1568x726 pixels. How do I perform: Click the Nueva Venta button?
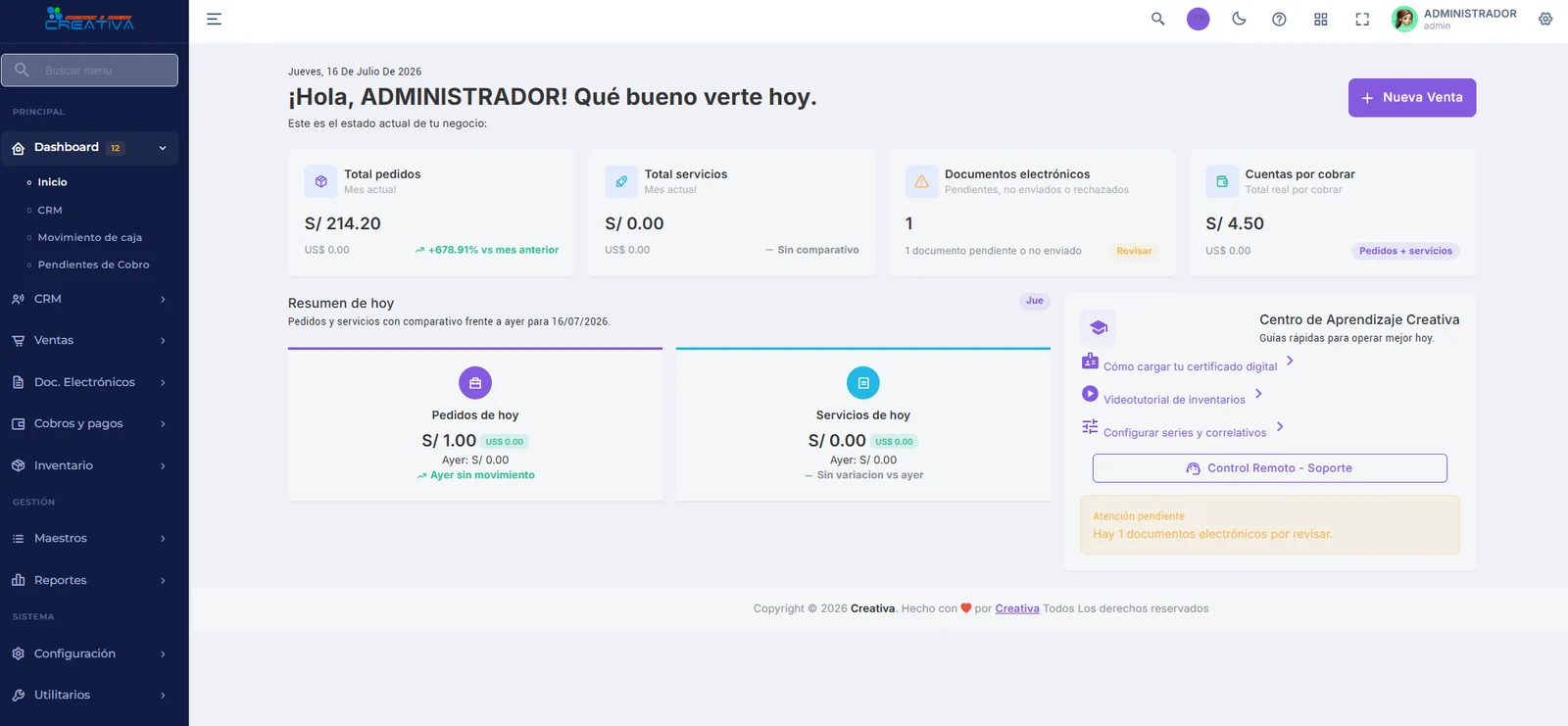(x=1412, y=97)
